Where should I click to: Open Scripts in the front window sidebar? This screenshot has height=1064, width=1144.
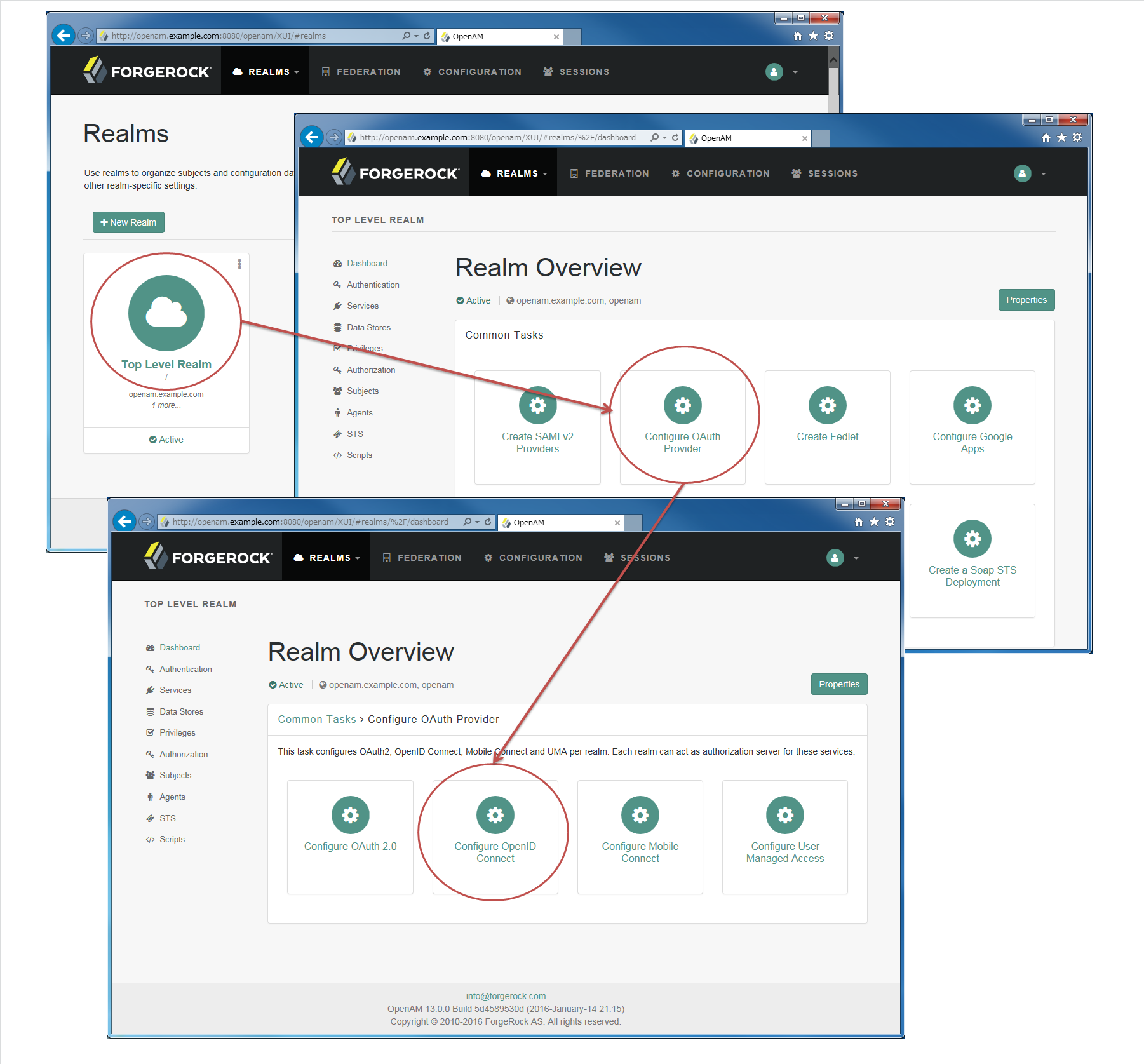pos(172,839)
